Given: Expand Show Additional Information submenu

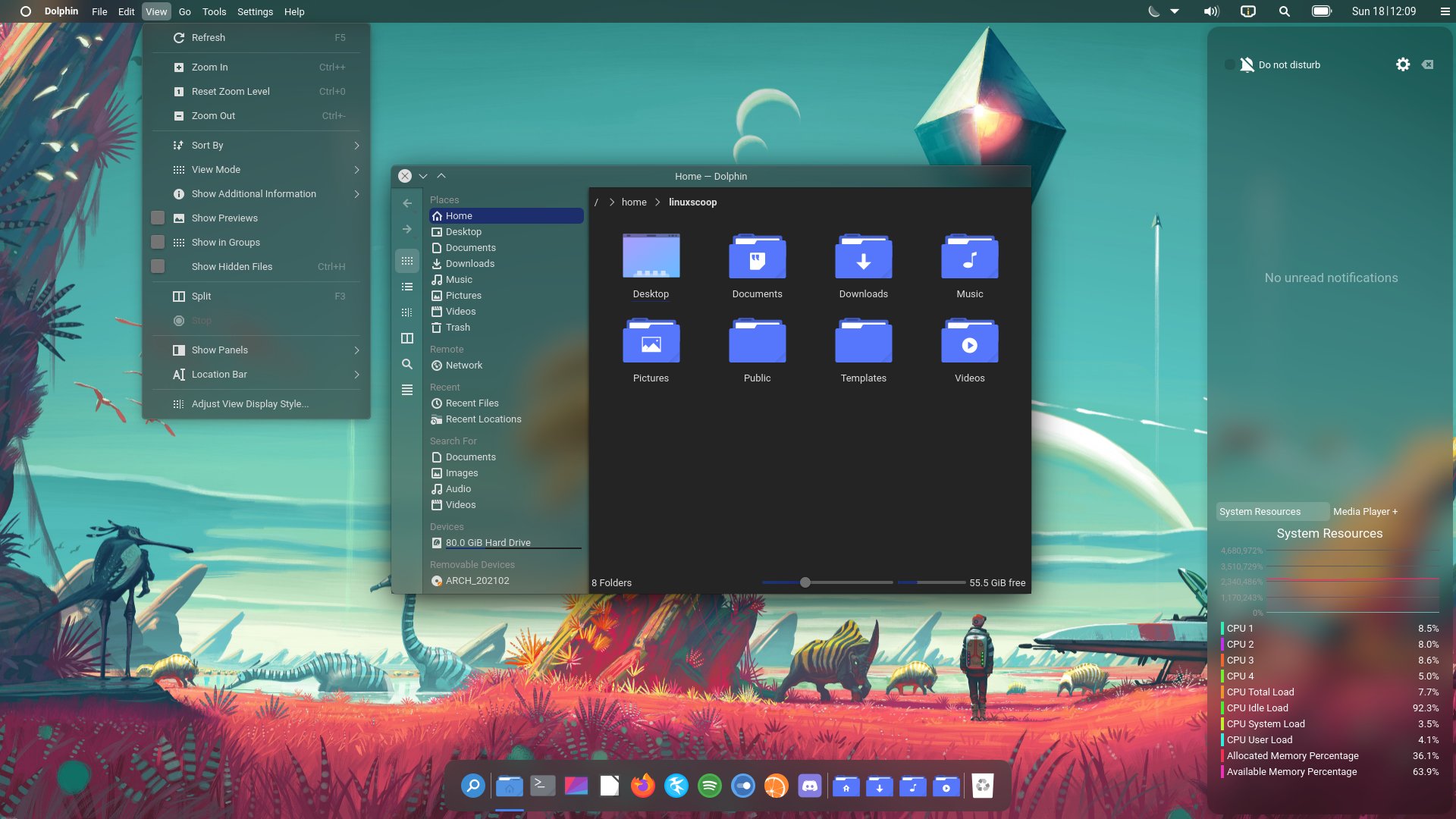Looking at the screenshot, I should coord(256,193).
